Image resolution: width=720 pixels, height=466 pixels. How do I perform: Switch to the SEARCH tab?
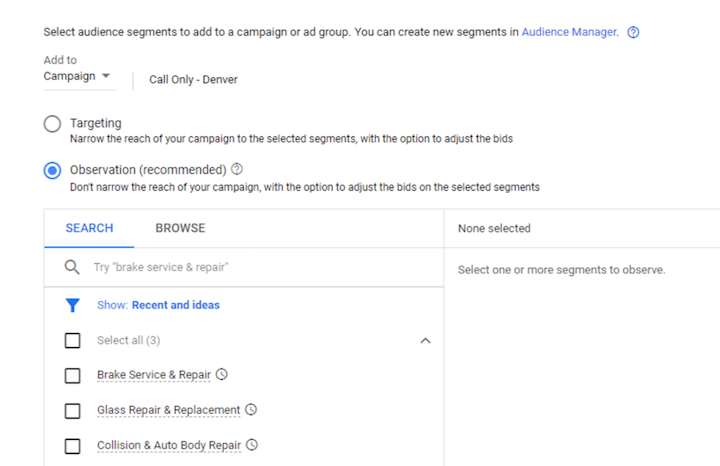point(90,228)
